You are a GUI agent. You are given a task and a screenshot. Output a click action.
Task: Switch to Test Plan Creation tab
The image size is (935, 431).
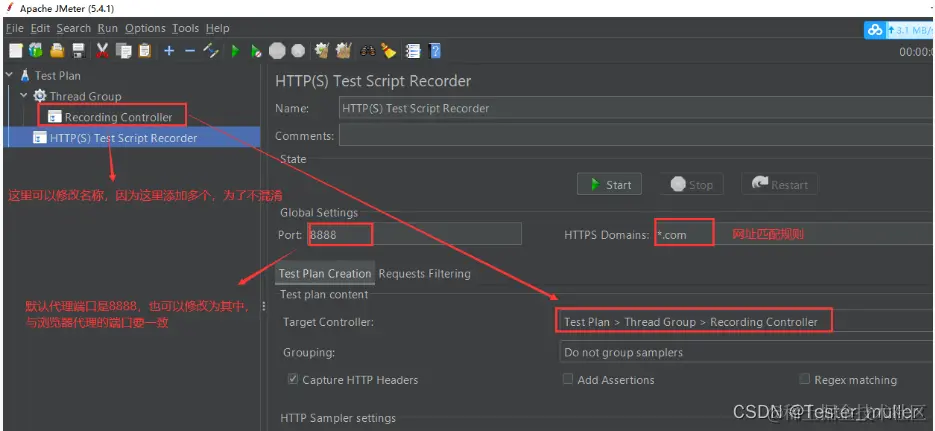[x=325, y=274]
